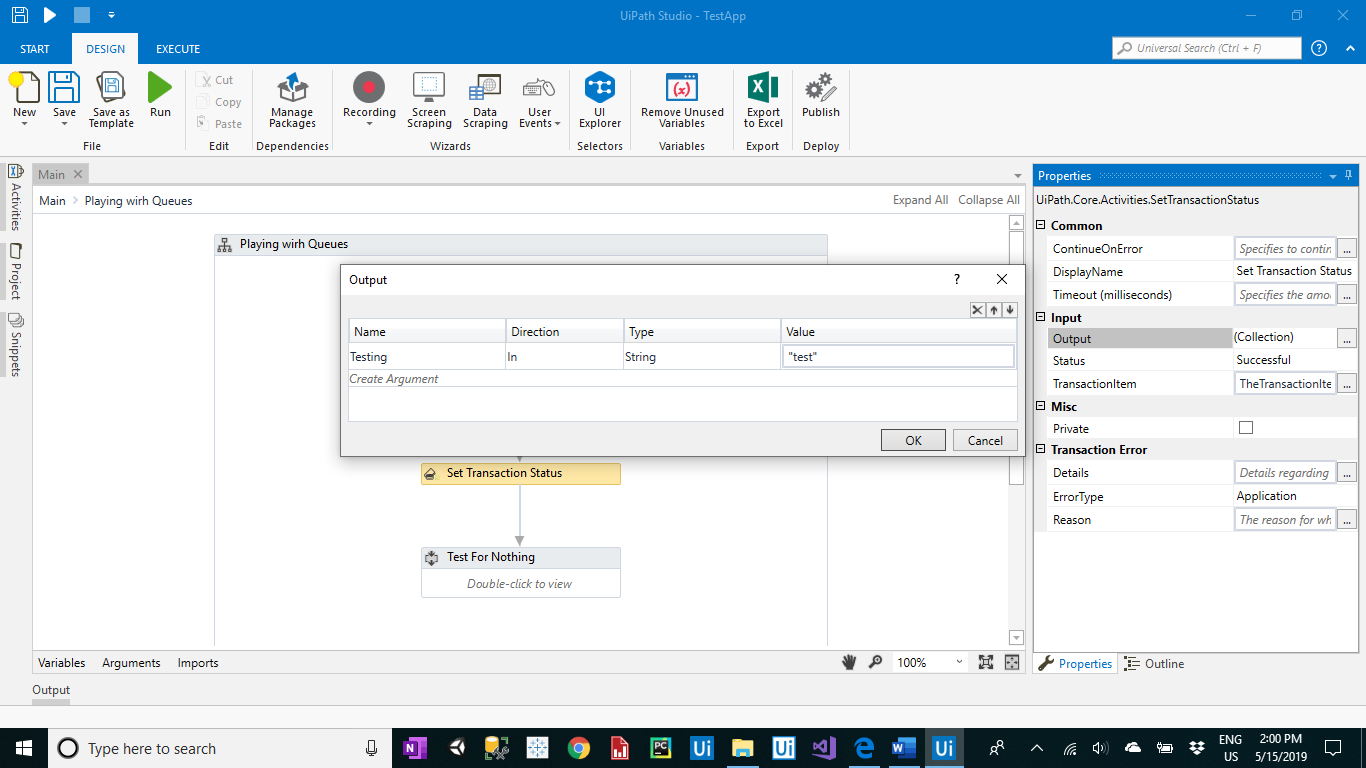Toggle the Private checkbox
This screenshot has width=1366, height=768.
click(1246, 428)
